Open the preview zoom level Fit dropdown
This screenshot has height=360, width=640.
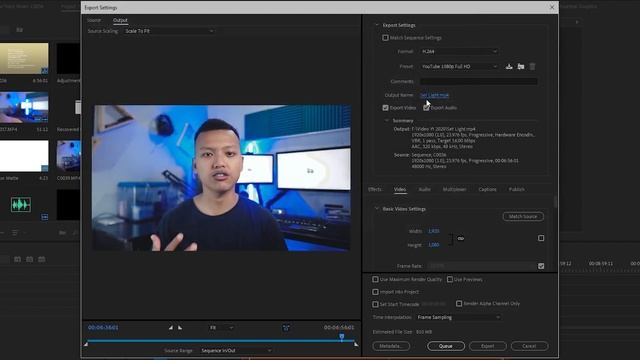[x=221, y=327]
